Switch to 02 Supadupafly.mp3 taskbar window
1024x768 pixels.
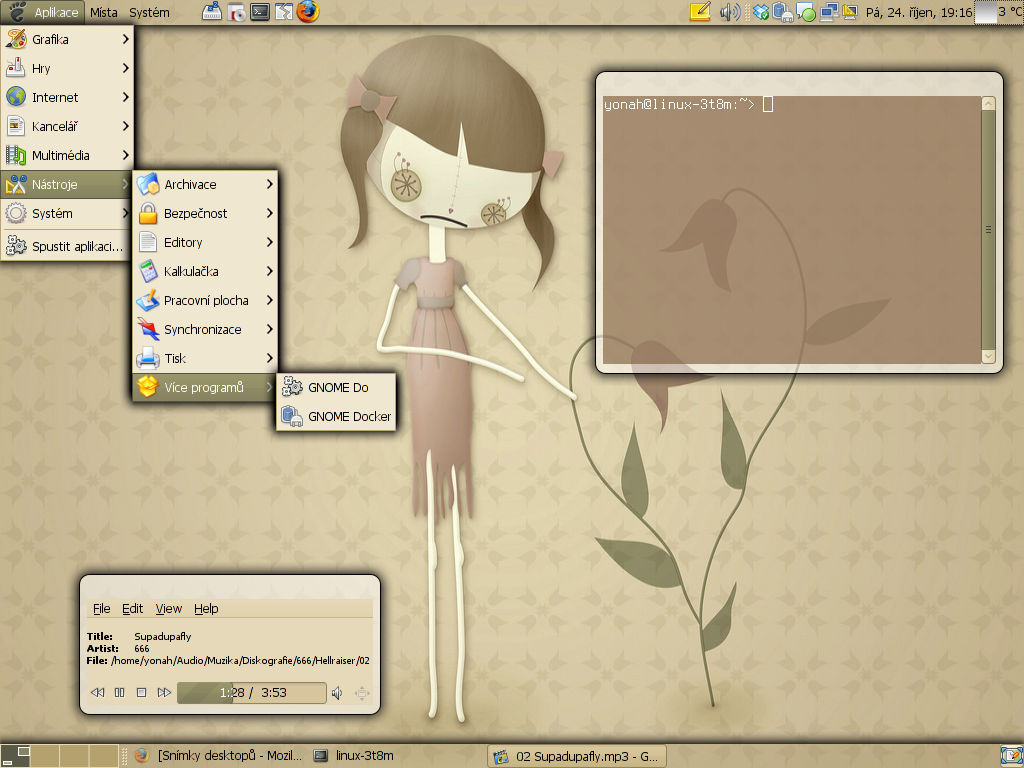[x=577, y=756]
